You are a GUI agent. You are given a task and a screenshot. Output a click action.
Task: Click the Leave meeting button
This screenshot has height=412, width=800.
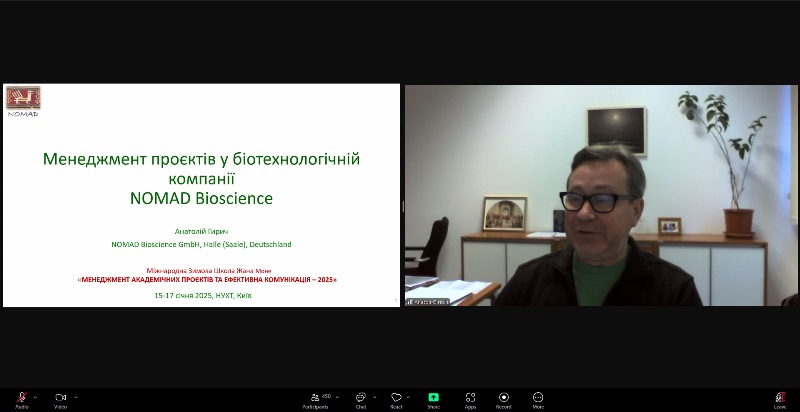[x=780, y=400]
